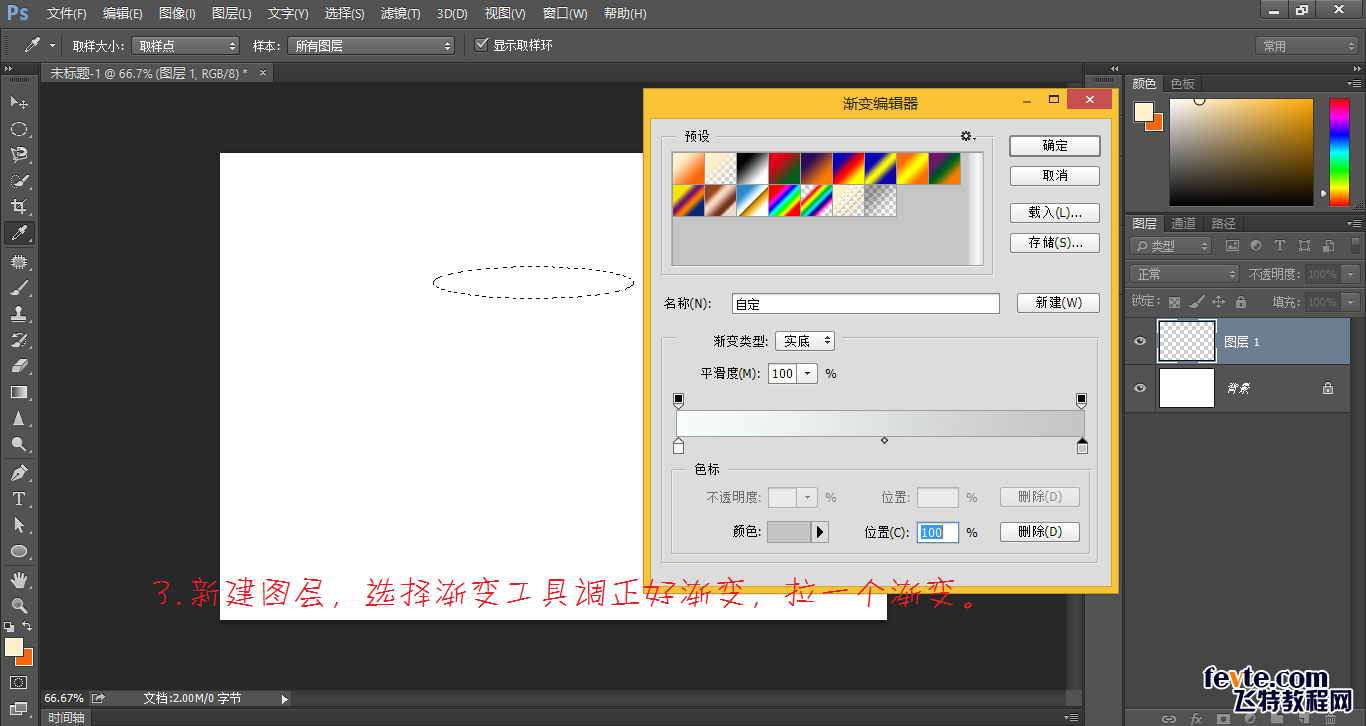Screen dimensions: 1366x726
Task: Swap foreground and background colors
Action: tap(28, 626)
